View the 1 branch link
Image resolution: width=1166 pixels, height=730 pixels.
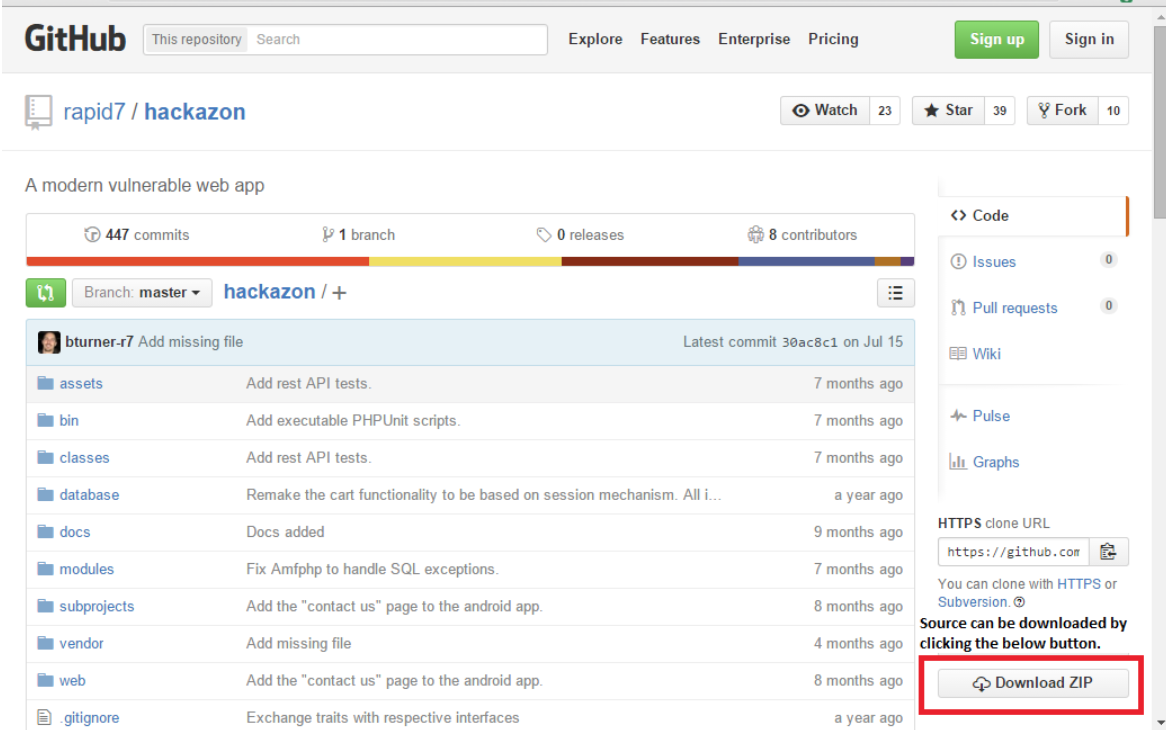tap(358, 235)
